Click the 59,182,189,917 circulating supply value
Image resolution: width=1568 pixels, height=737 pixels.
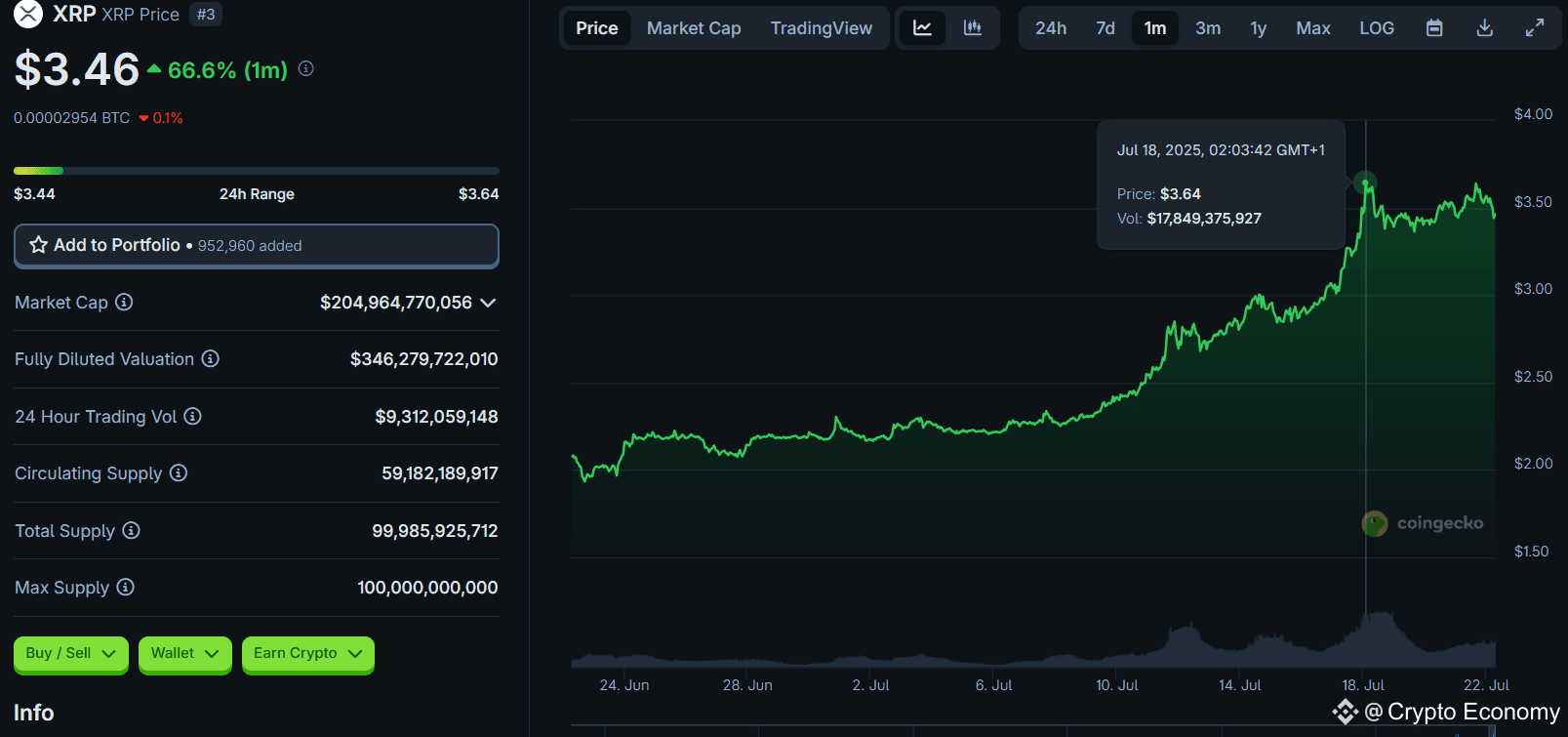(x=440, y=473)
